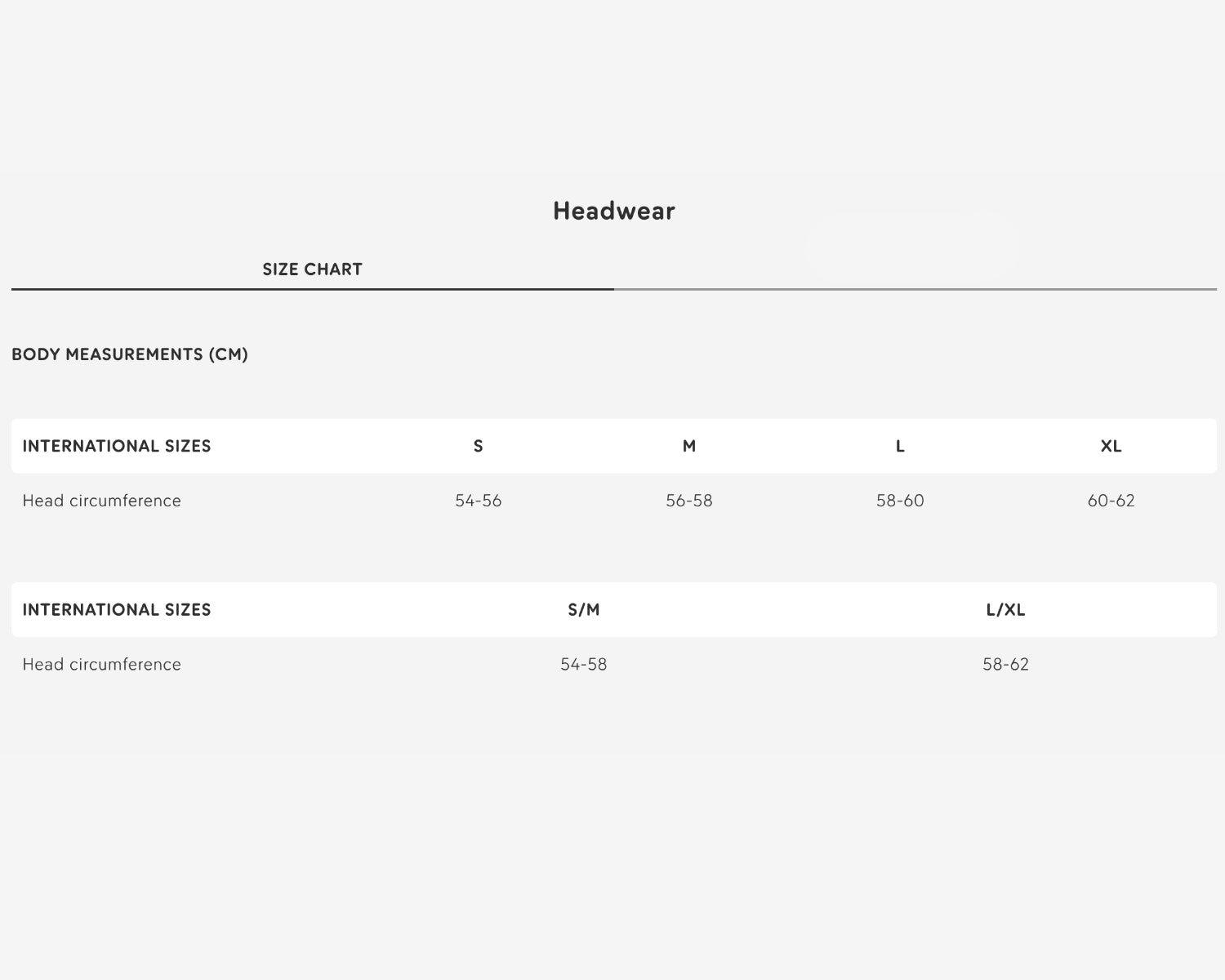Click the Headwear title

click(x=613, y=211)
